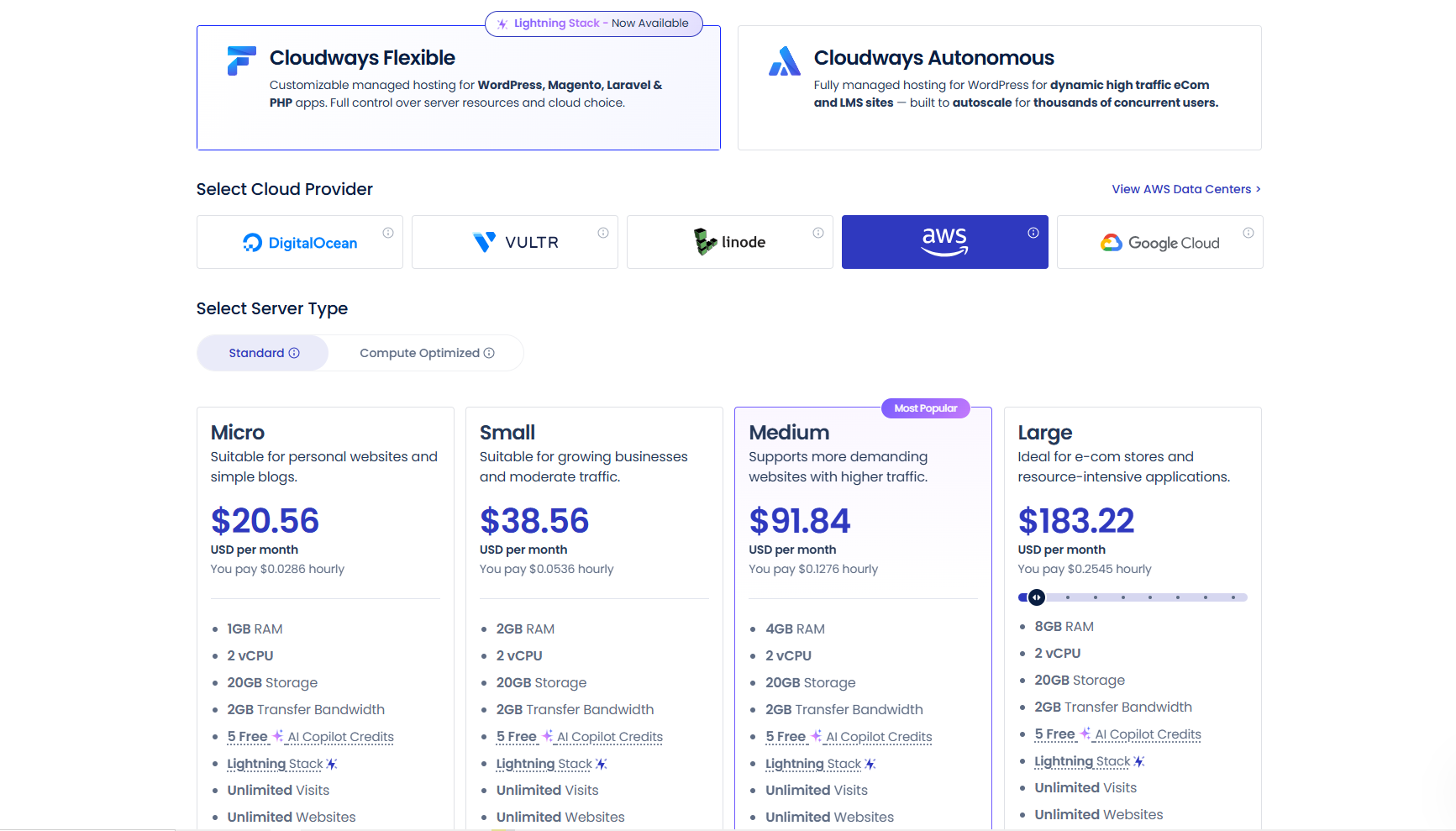Viewport: 1456px width, 831px height.
Task: Click the Medium plan heading
Action: [789, 433]
